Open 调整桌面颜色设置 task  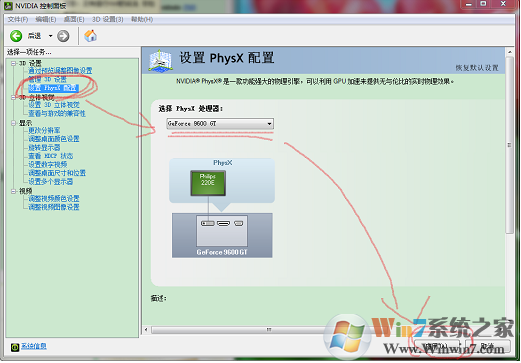pos(54,139)
